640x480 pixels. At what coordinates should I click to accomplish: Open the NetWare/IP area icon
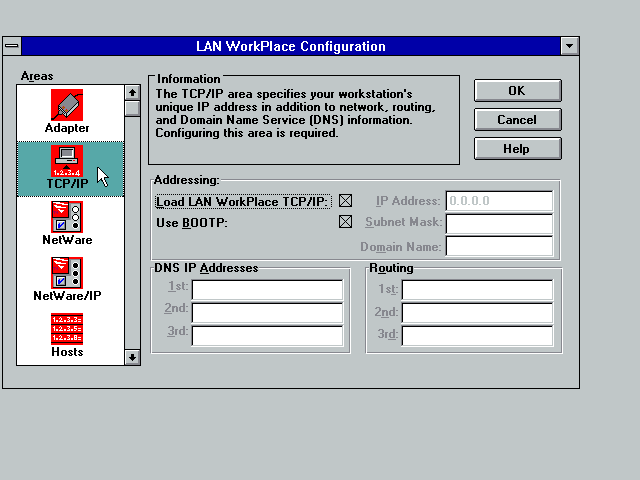pyautogui.click(x=67, y=273)
